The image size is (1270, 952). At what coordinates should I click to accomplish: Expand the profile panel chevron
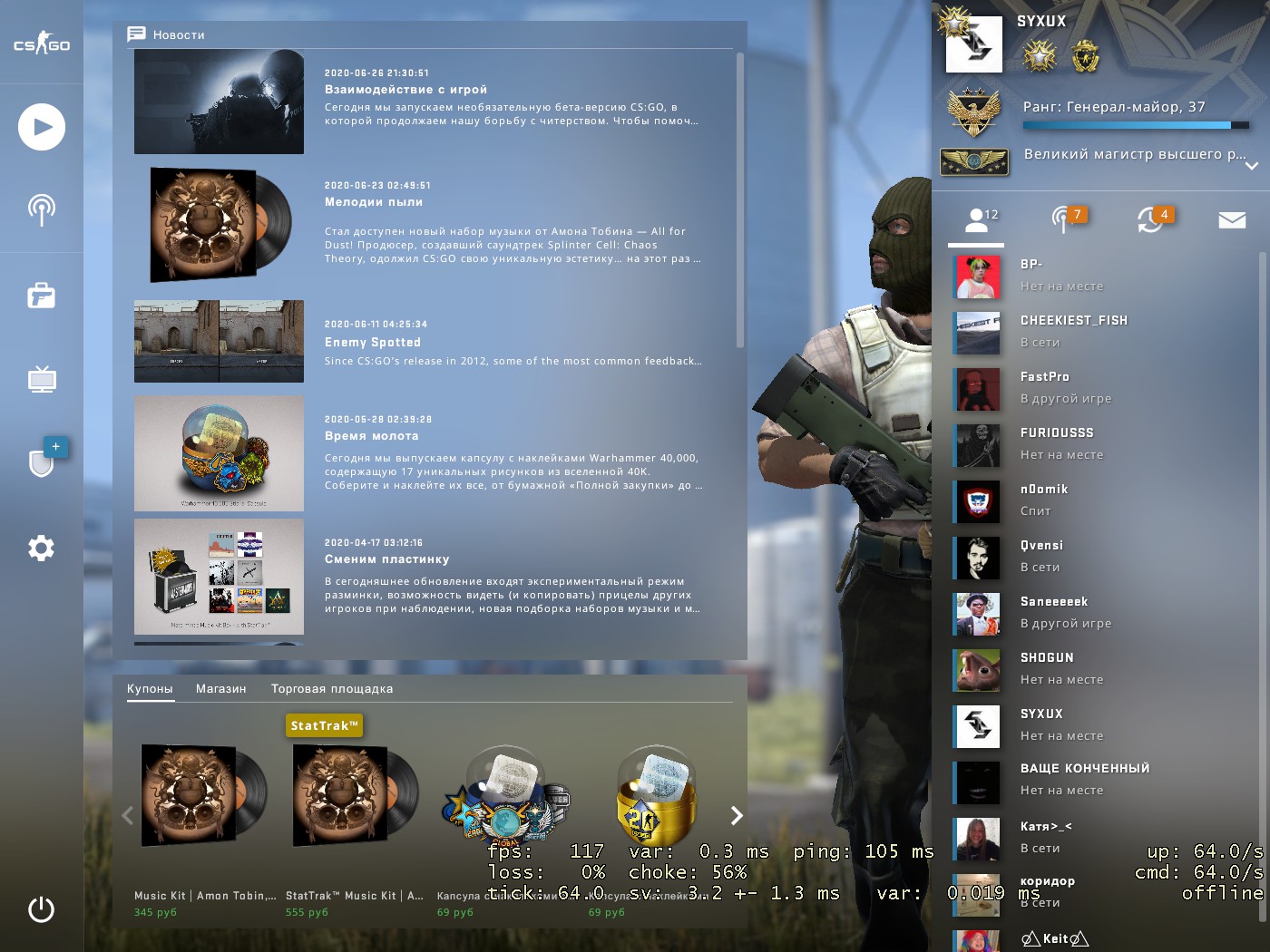pos(1252,166)
